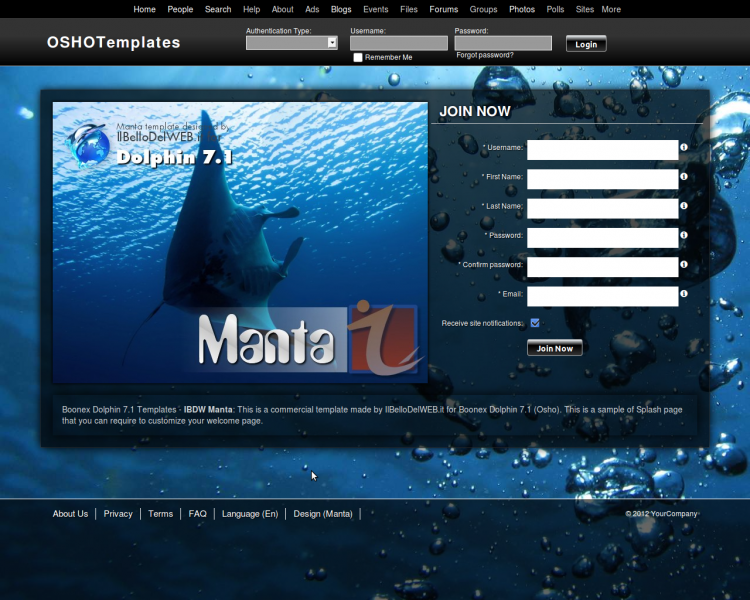Click the First Name input field
Viewport: 750px width, 600px height.
tap(603, 179)
